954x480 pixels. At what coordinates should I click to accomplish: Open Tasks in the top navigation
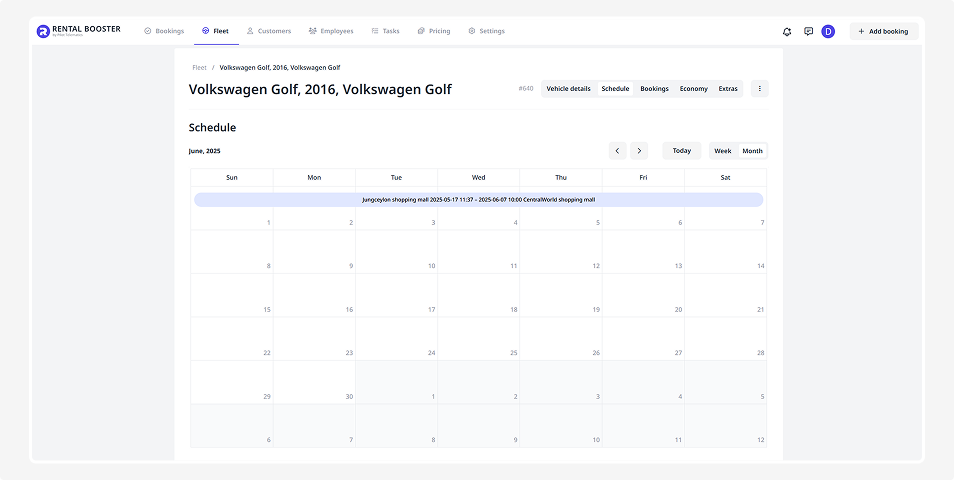pyautogui.click(x=385, y=31)
